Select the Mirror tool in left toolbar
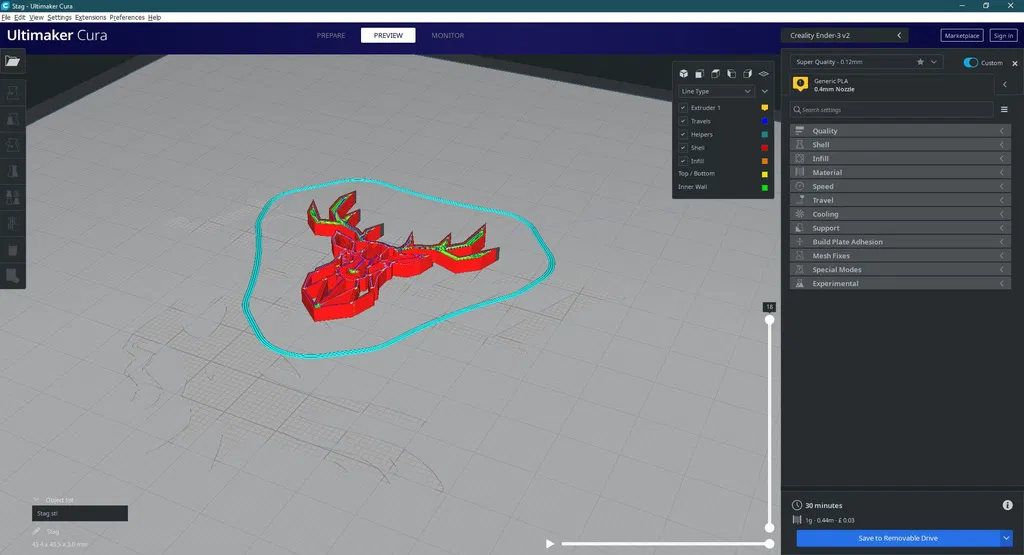1024x555 pixels. click(12, 171)
